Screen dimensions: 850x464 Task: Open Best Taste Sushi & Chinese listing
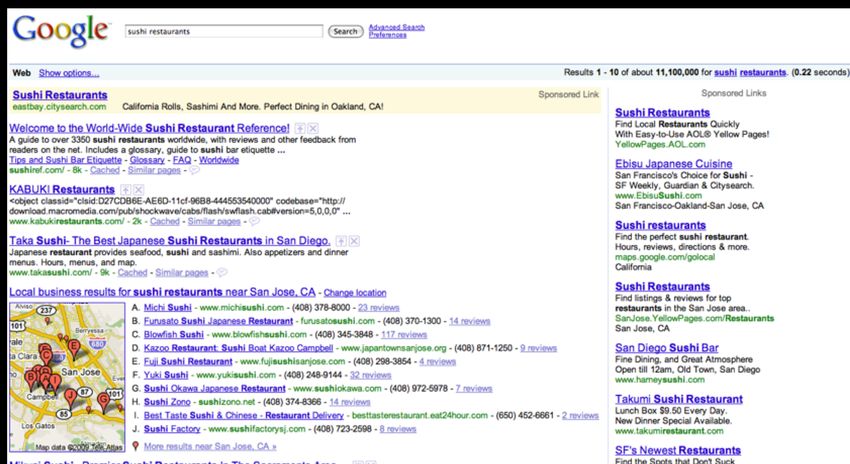coord(243,416)
